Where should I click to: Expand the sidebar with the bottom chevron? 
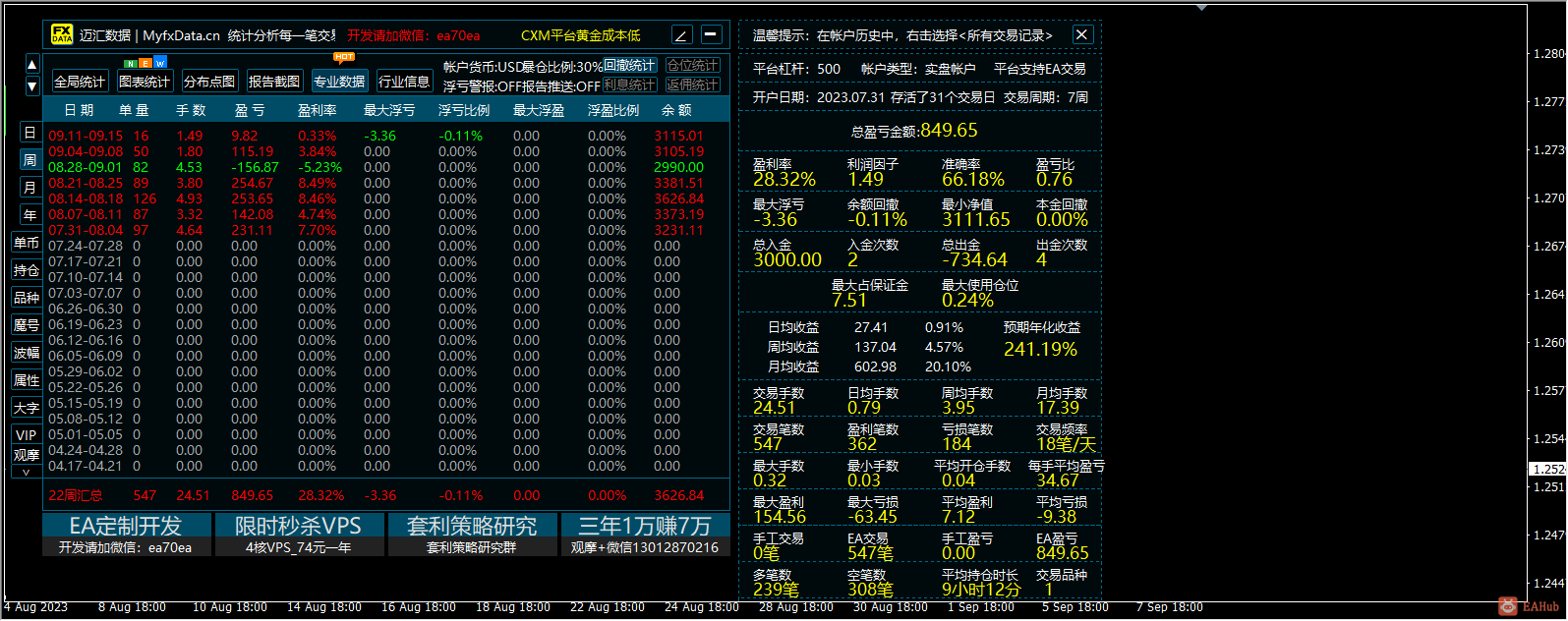pyautogui.click(x=27, y=473)
